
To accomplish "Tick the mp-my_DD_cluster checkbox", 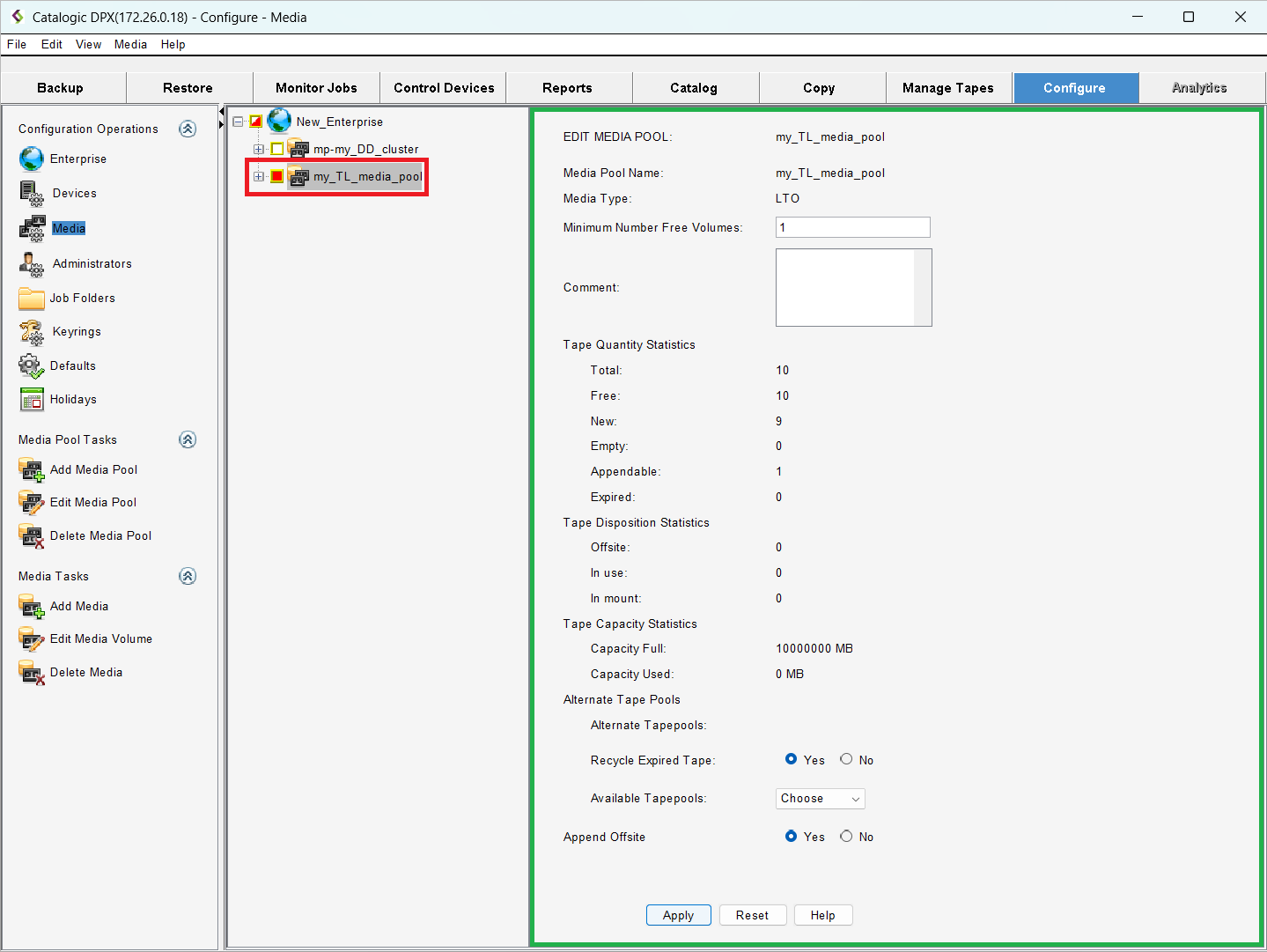I will pyautogui.click(x=277, y=149).
